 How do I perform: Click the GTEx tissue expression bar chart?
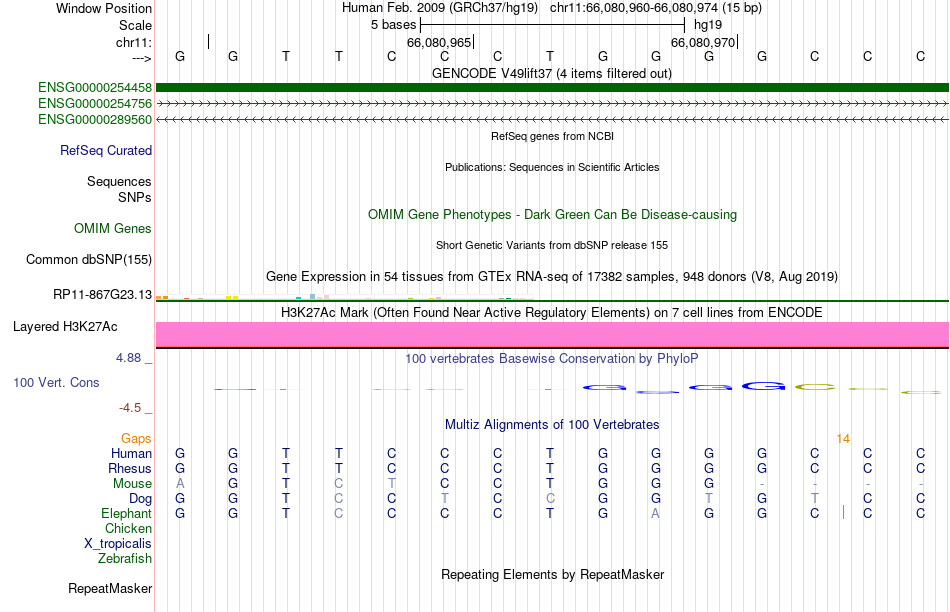point(344,297)
